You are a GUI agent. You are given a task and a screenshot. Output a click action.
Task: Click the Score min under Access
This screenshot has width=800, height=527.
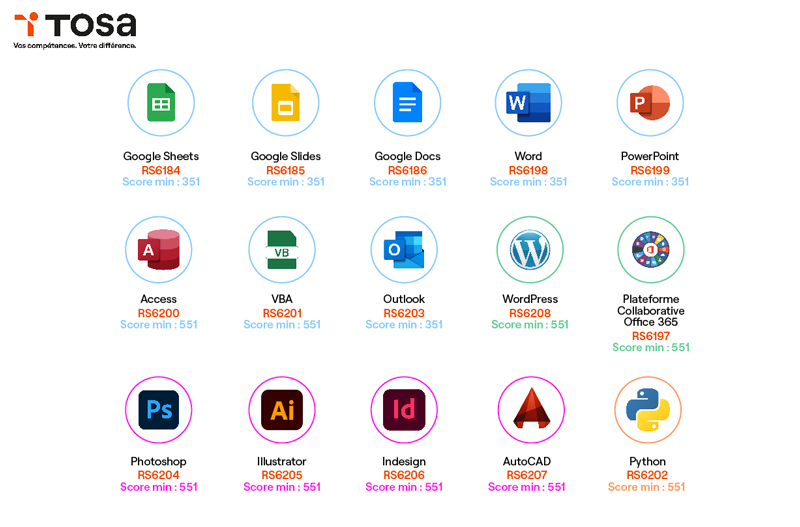159,325
